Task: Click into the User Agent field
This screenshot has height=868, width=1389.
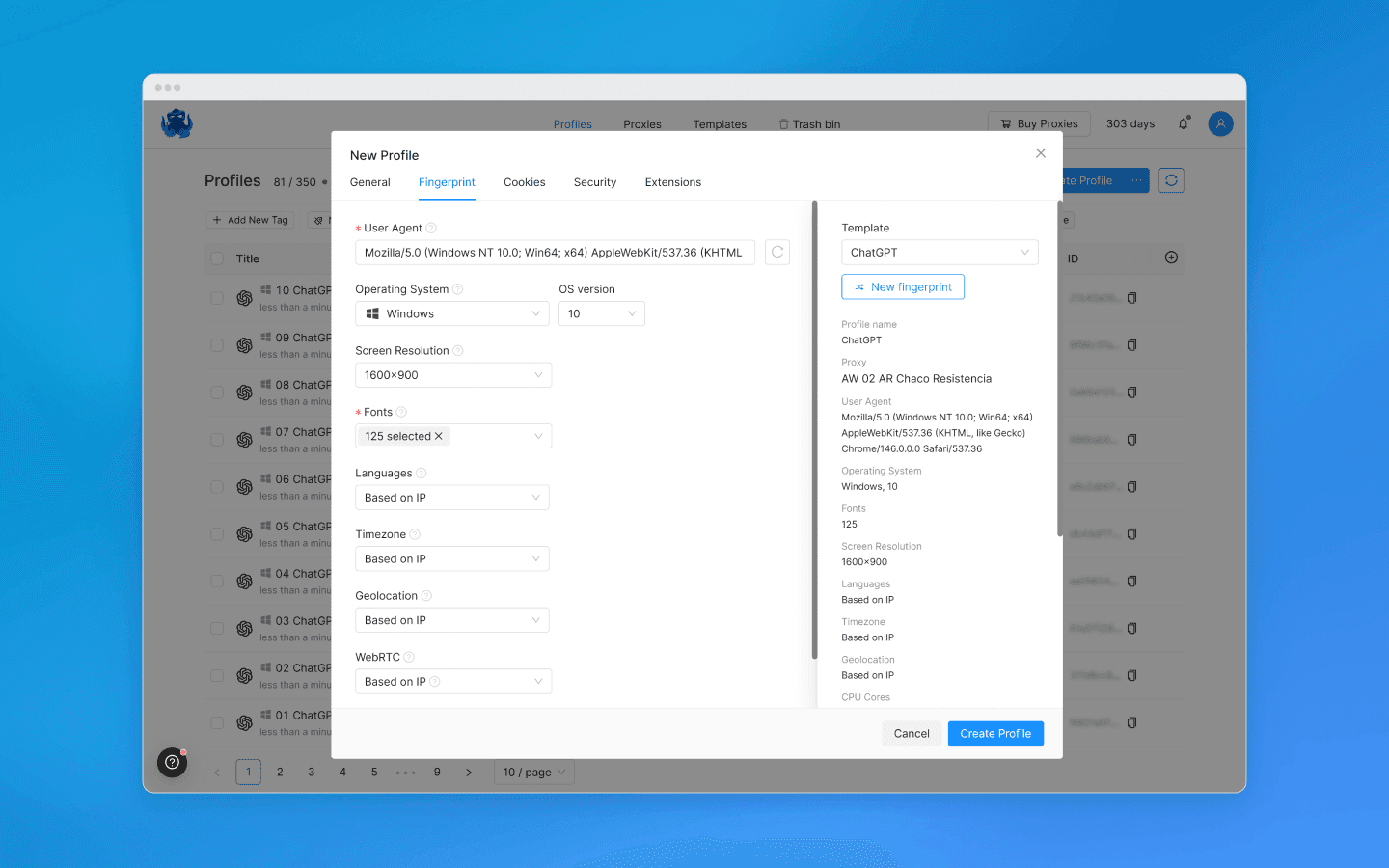Action: coord(555,253)
